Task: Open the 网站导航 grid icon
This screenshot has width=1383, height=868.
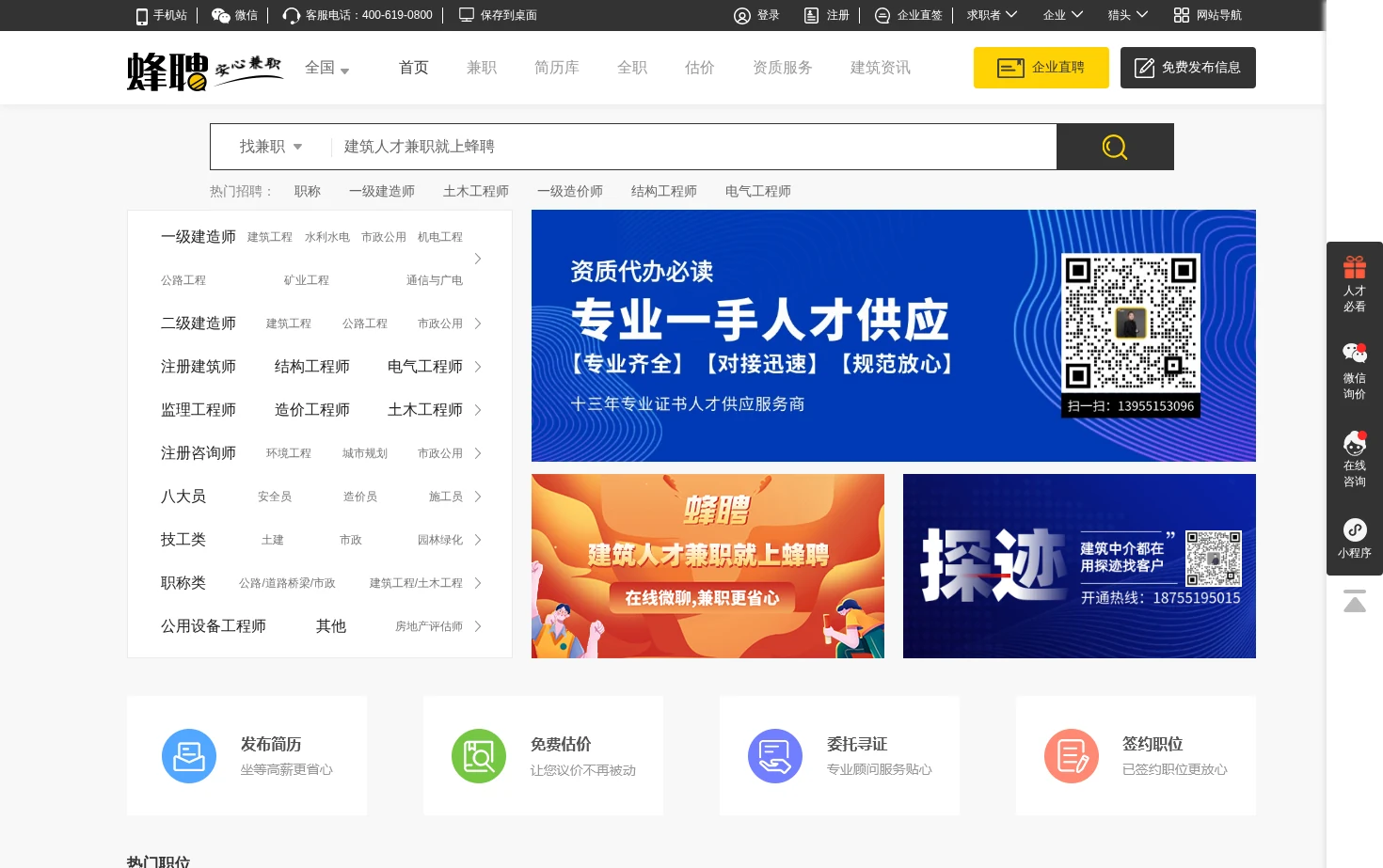Action: 1182,15
